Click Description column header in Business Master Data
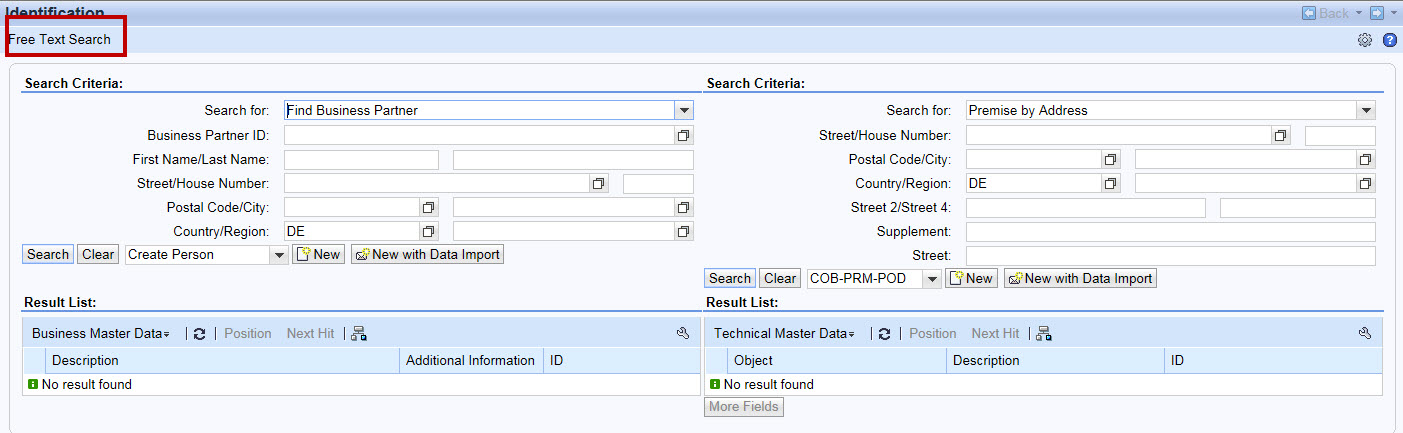 [x=222, y=361]
